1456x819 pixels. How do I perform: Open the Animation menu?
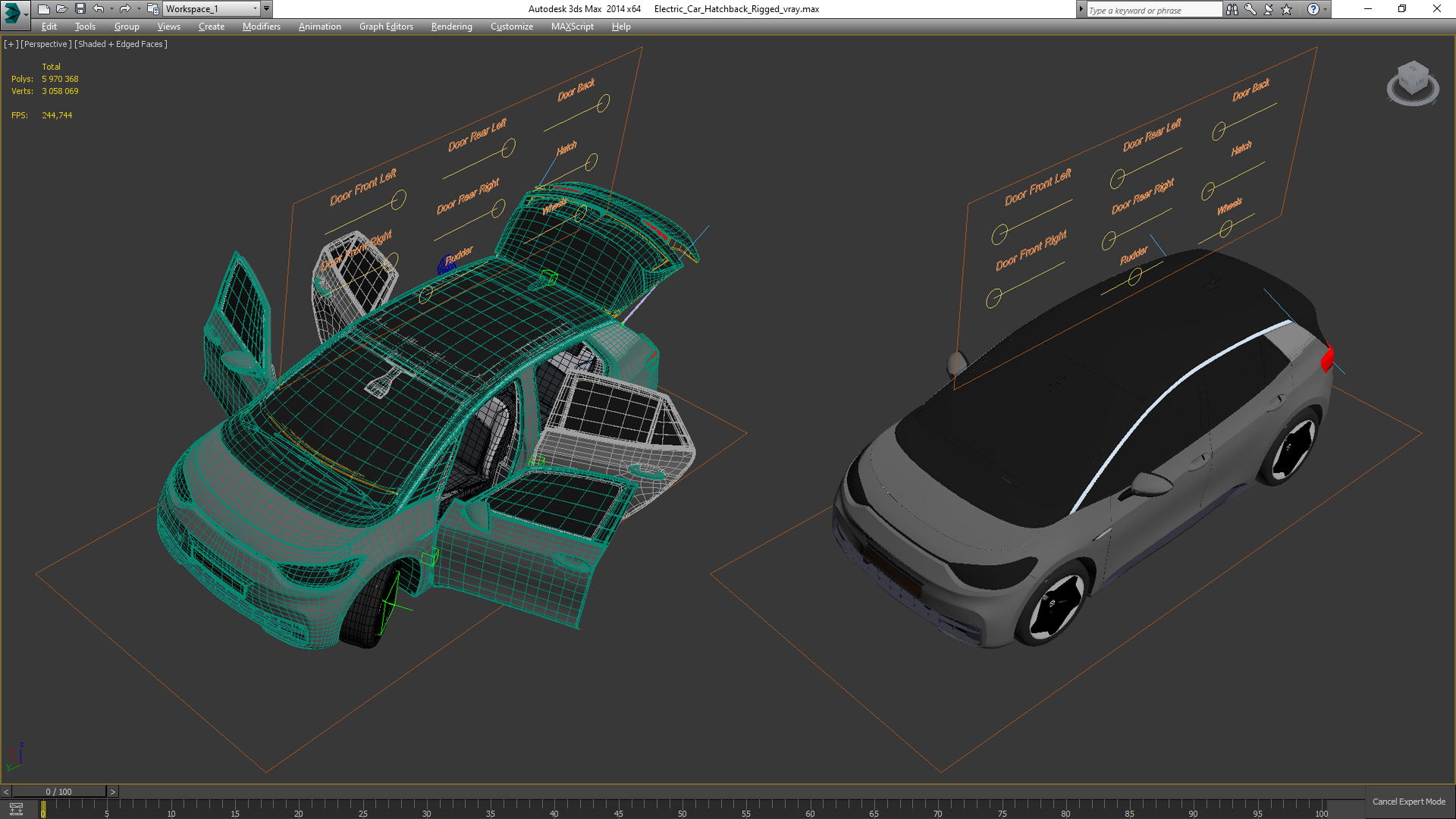coord(319,27)
